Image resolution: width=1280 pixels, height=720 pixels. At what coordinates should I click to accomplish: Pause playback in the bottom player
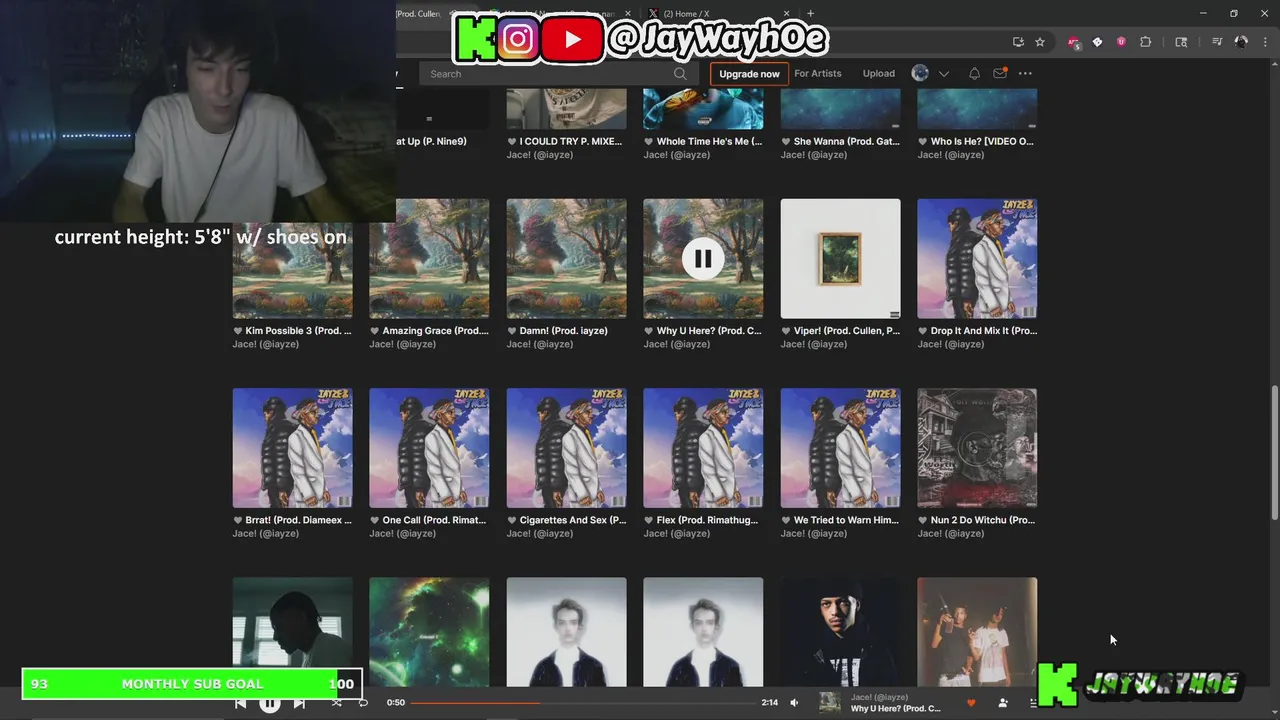coord(270,703)
